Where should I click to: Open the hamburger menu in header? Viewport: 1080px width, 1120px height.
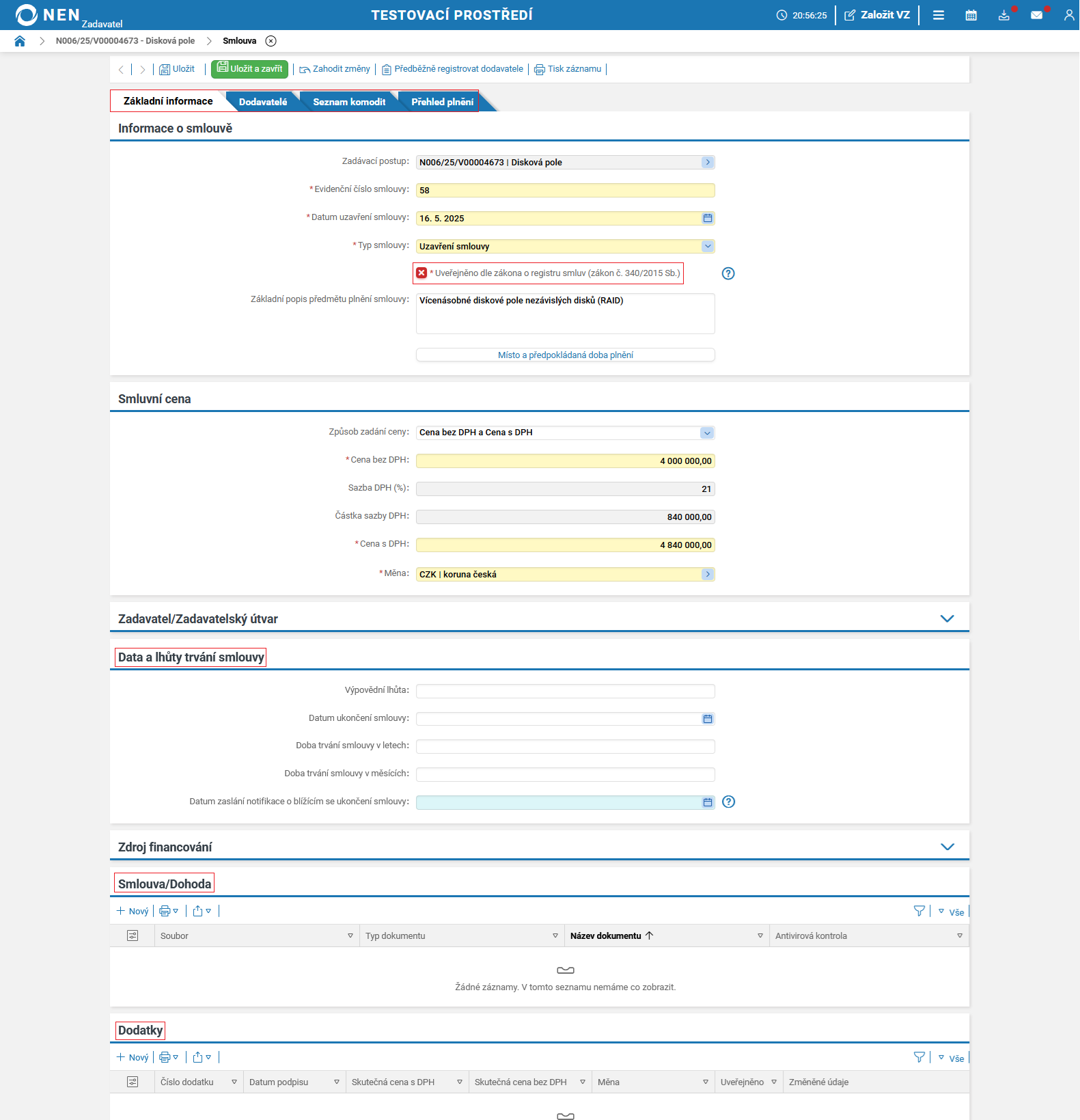(939, 15)
